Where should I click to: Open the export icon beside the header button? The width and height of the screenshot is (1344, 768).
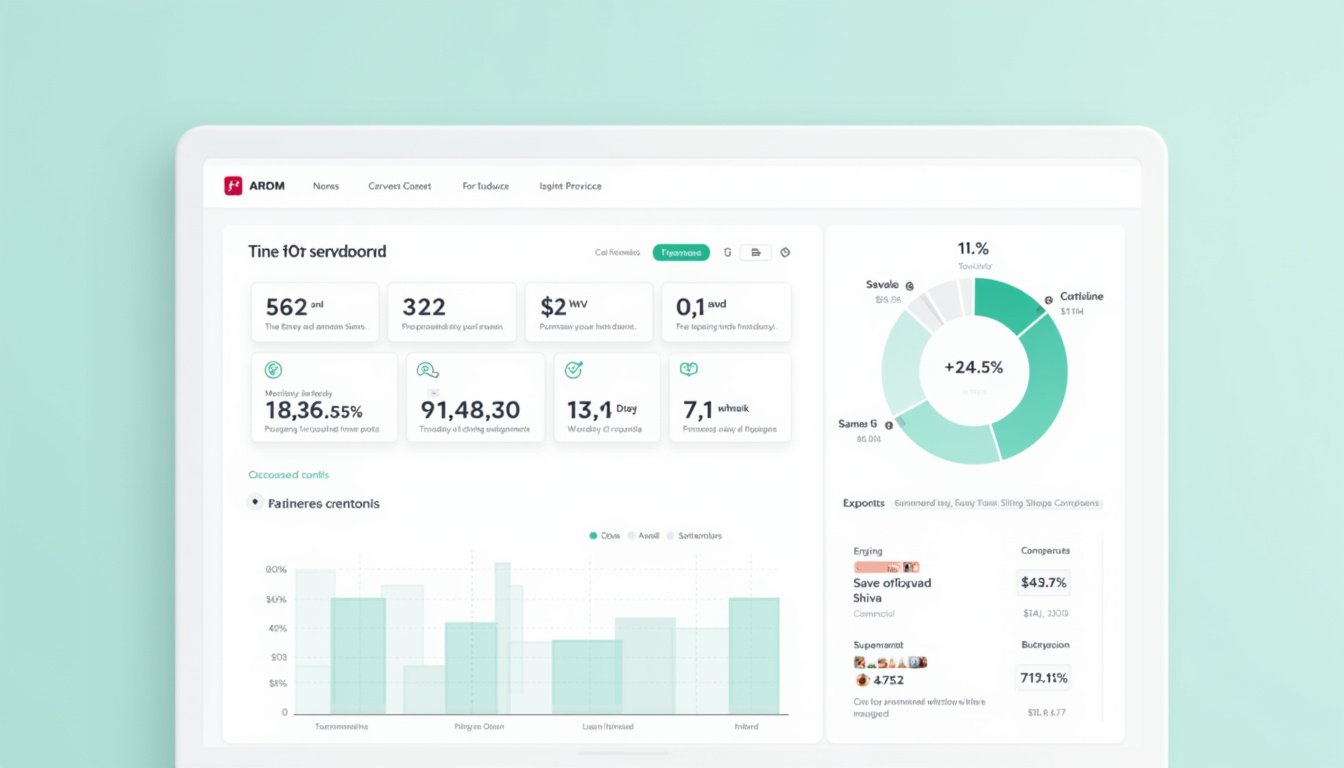[x=755, y=252]
